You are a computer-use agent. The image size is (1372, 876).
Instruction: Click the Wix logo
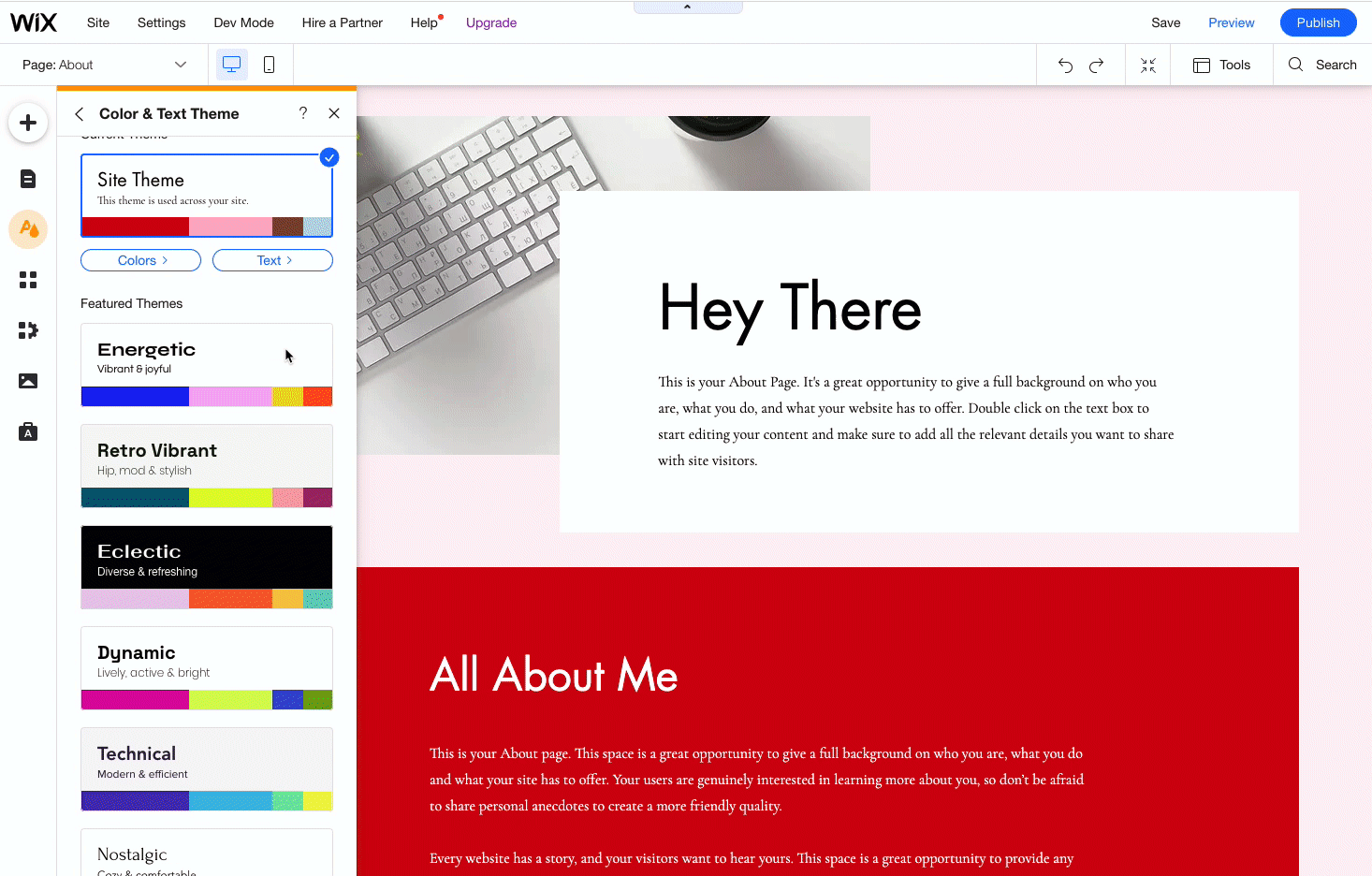[34, 22]
